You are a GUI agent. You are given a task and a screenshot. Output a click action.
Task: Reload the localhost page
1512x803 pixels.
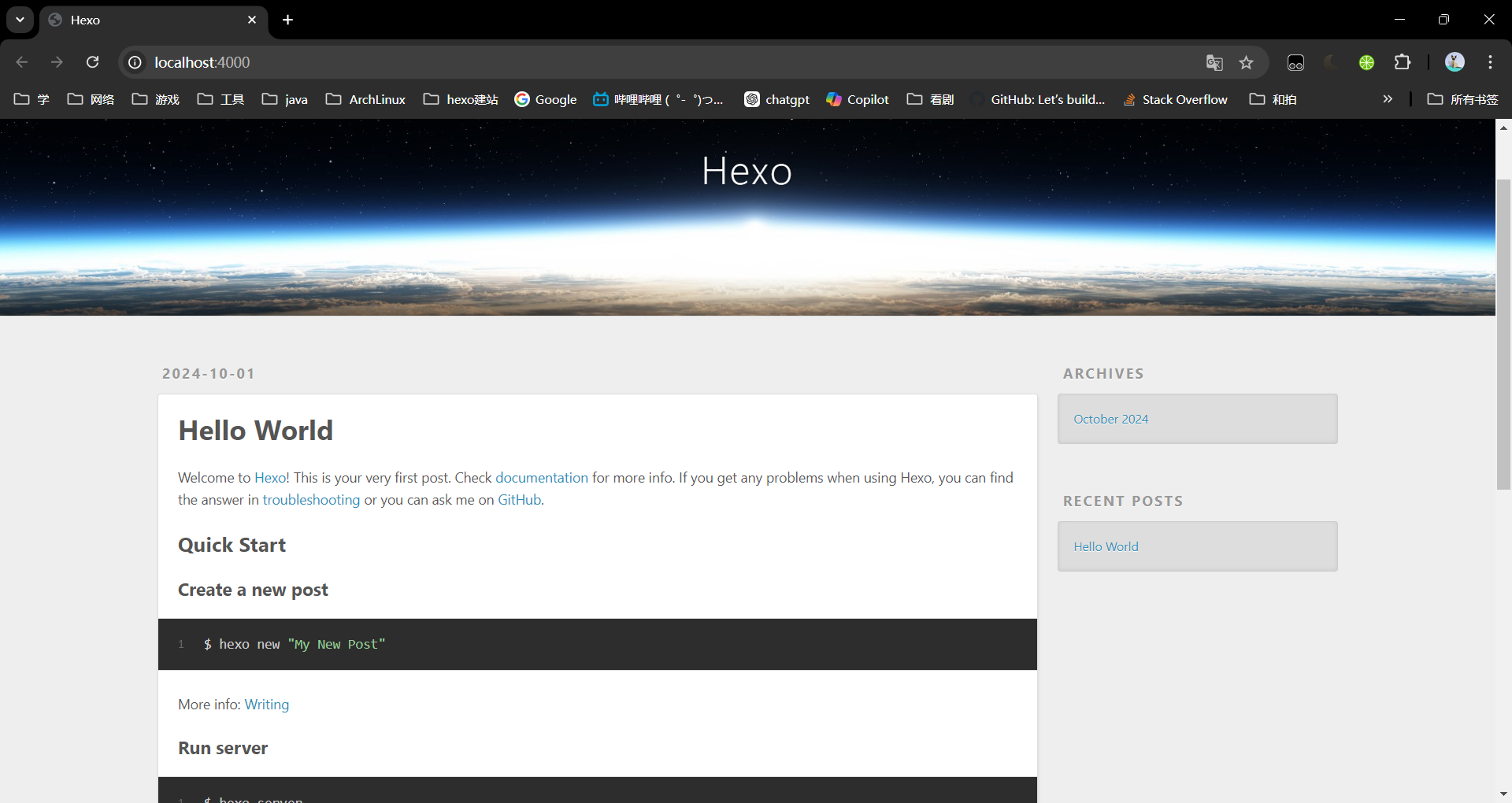[92, 62]
